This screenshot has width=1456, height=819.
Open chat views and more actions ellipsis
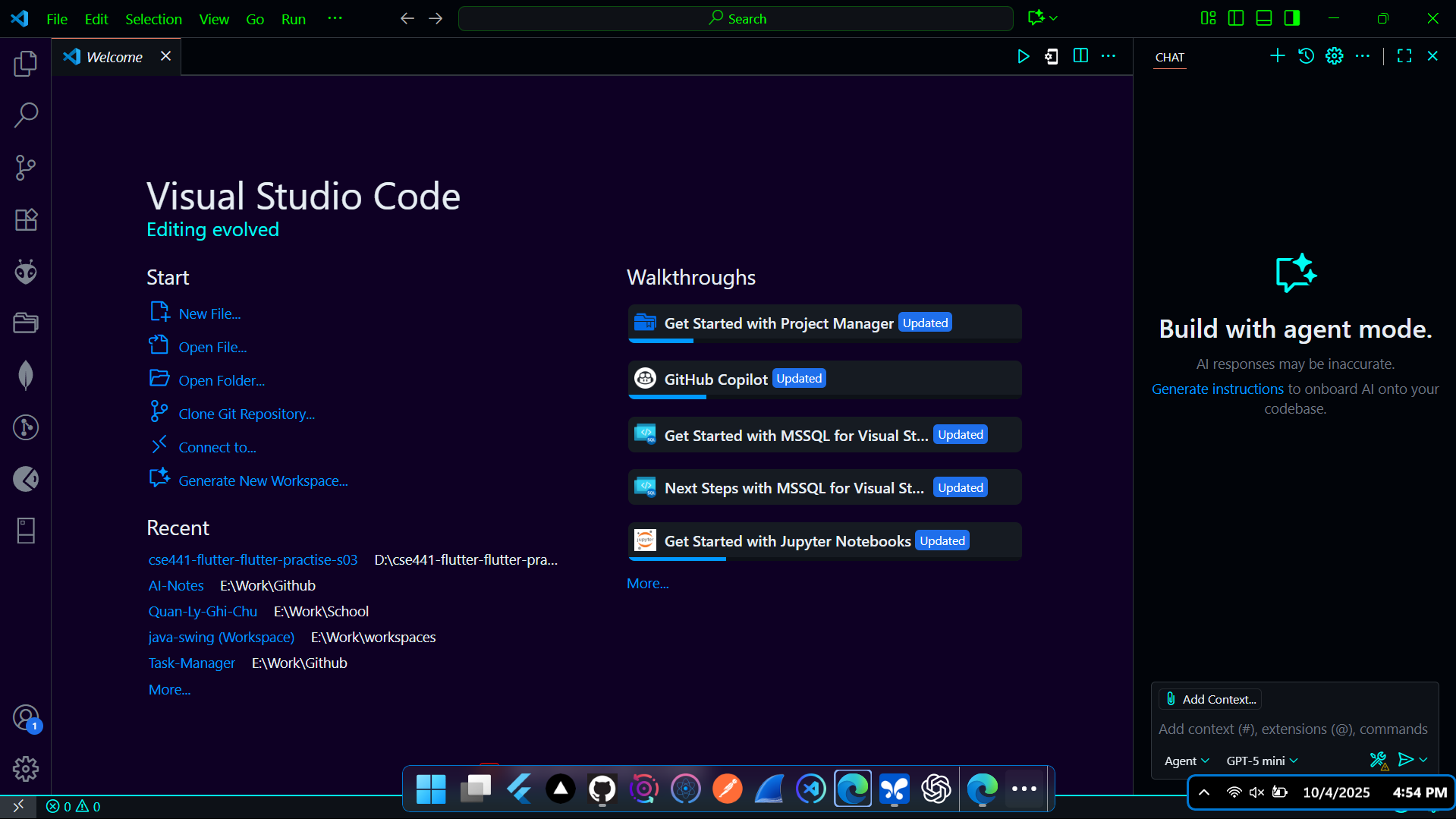(x=1363, y=56)
